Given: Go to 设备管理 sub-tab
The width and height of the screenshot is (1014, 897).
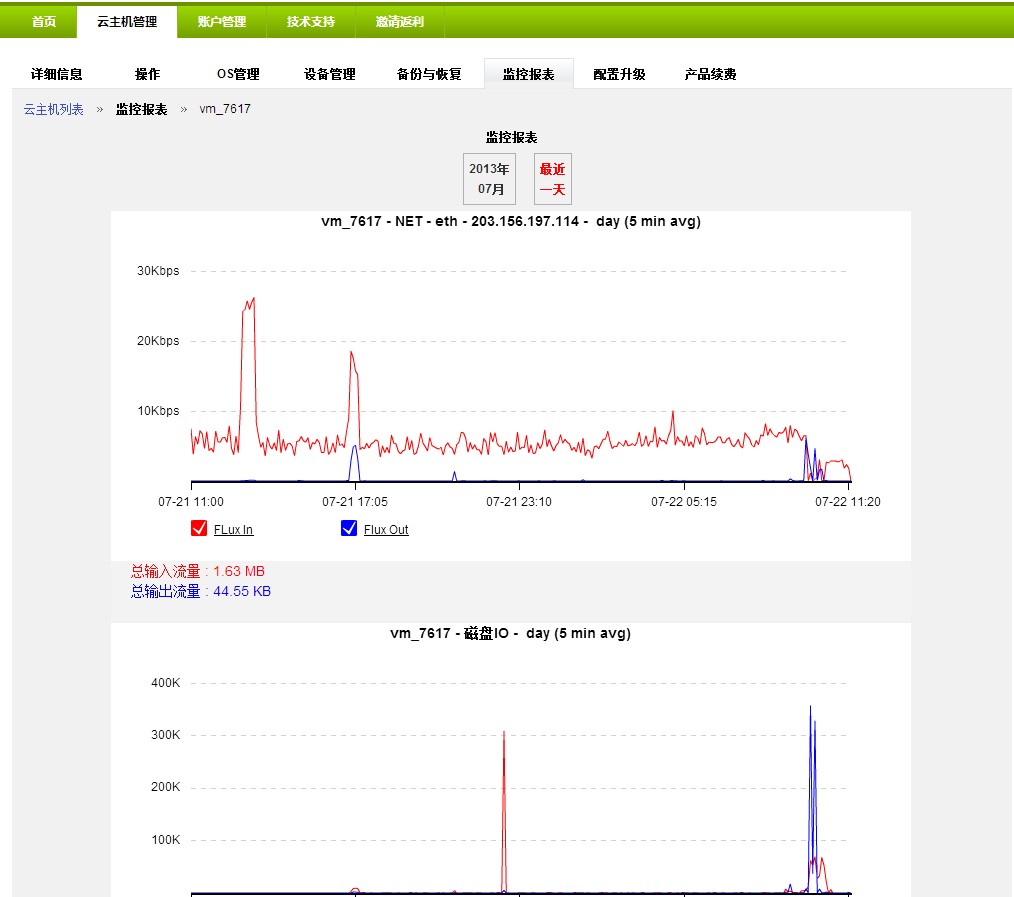Looking at the screenshot, I should point(330,74).
